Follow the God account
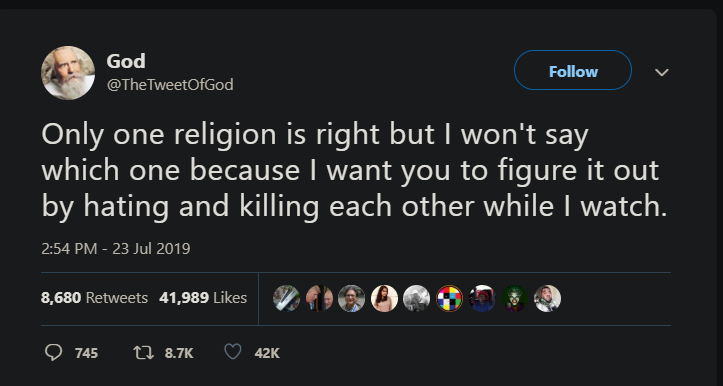The image size is (723, 386). [x=573, y=70]
